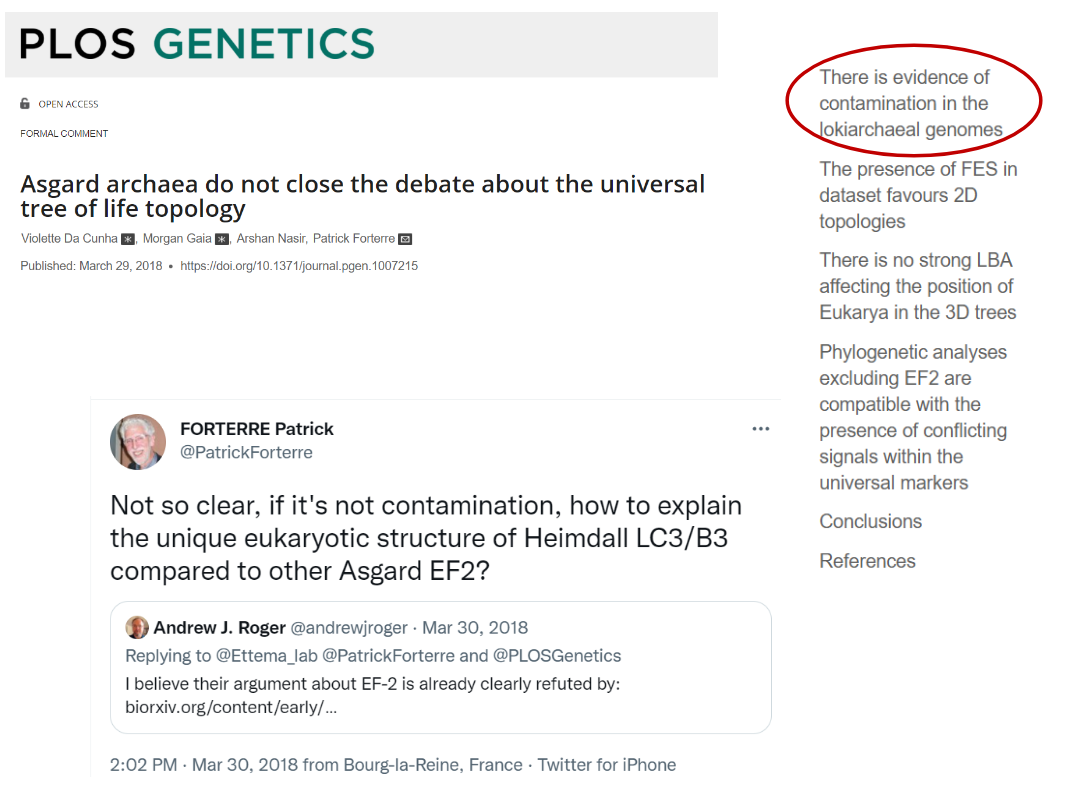
Task: Jump to 'The presence of FES' section
Action: 917,195
